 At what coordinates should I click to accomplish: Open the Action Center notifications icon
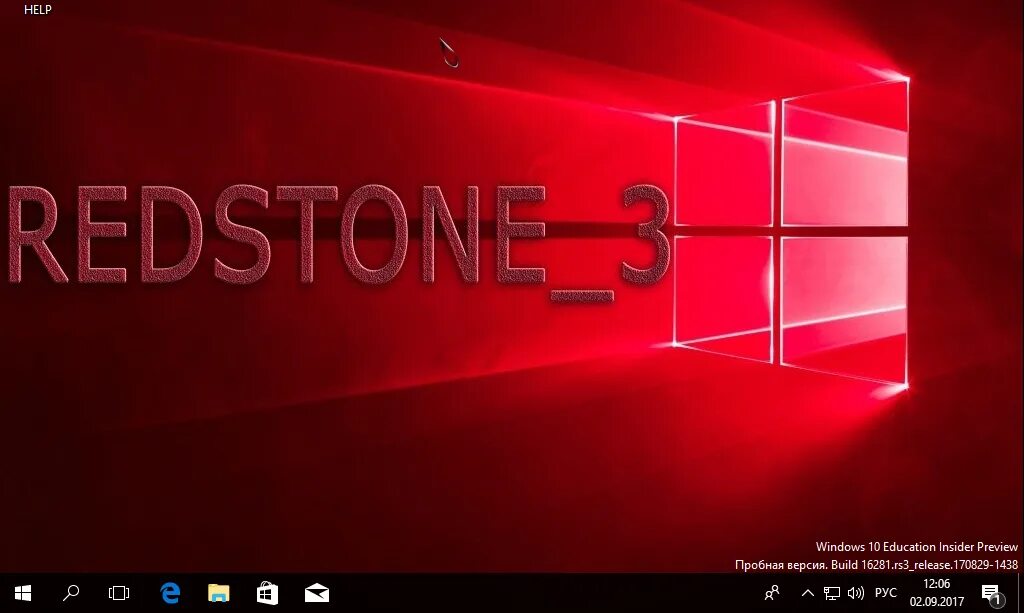tap(992, 593)
